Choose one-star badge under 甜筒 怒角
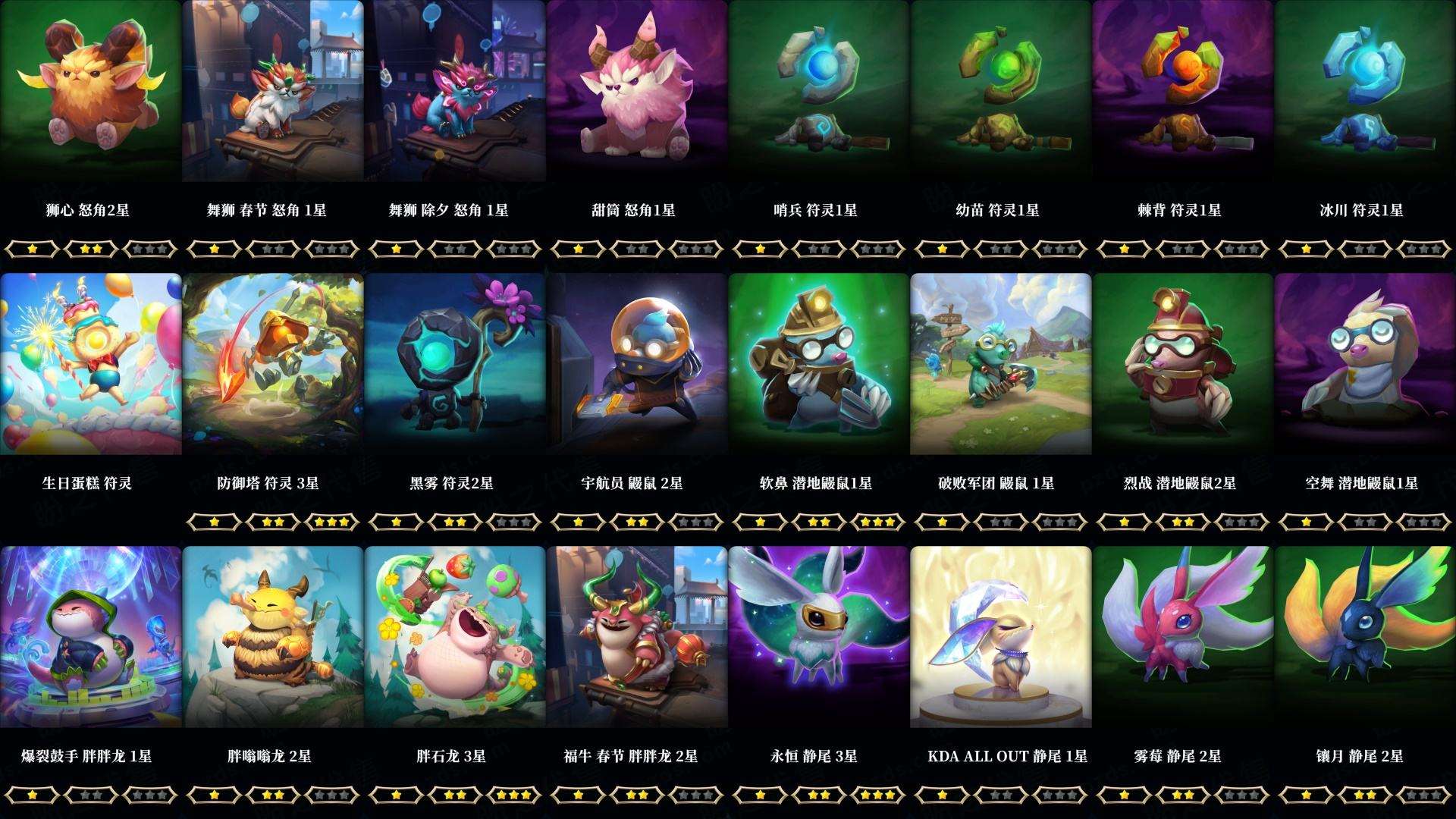1456x819 pixels. 578,249
